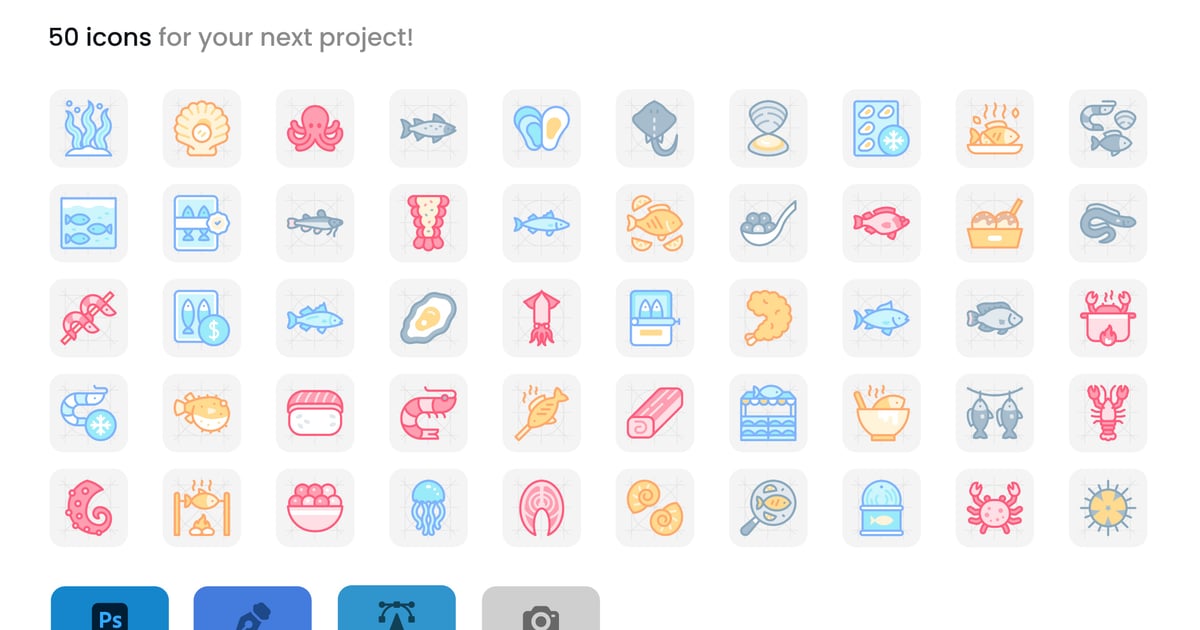Screen dimensions: 1200x630
Task: Choose the sea urchin icon
Action: [1108, 508]
